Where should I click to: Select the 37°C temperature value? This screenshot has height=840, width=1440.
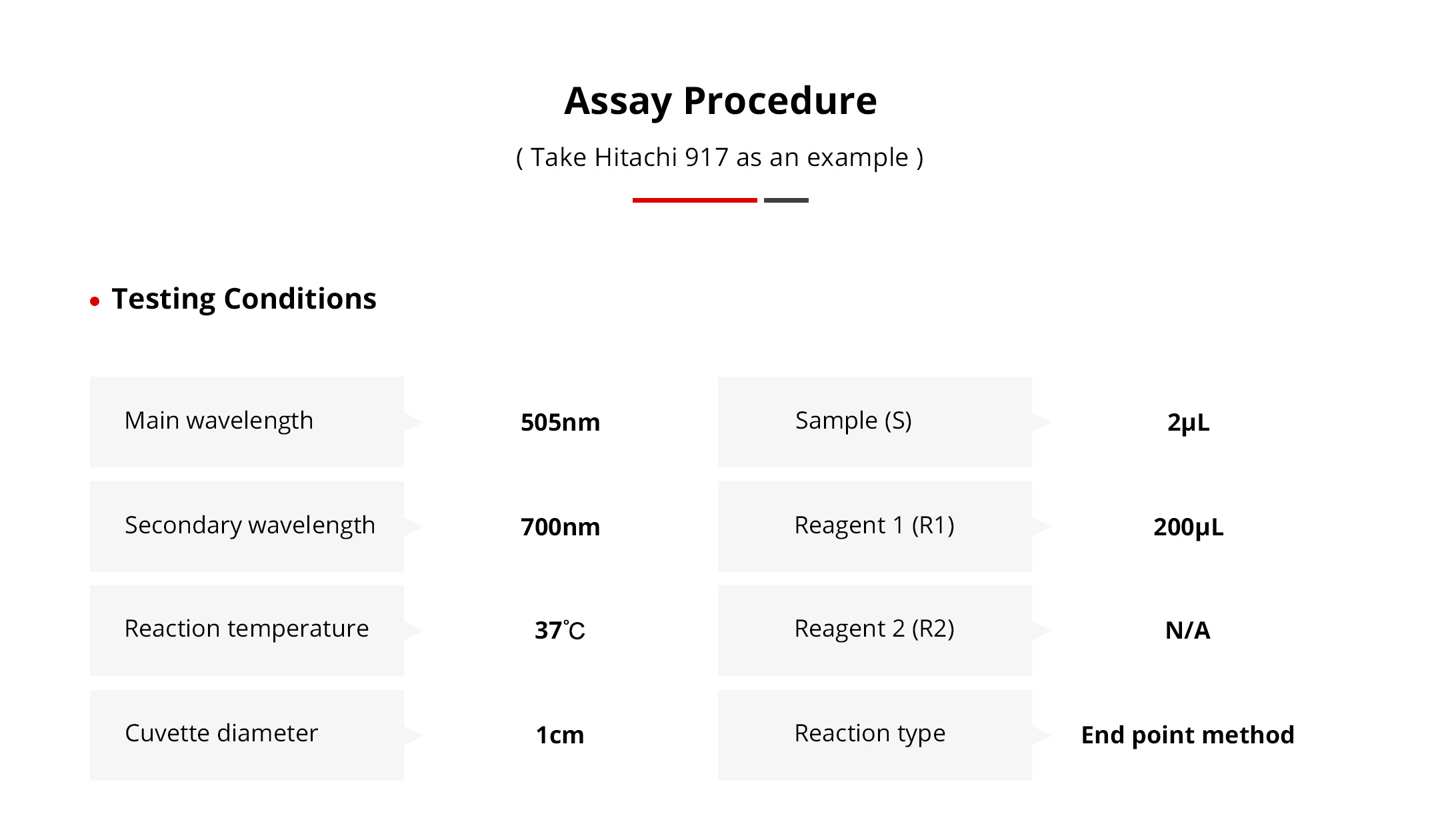(560, 631)
